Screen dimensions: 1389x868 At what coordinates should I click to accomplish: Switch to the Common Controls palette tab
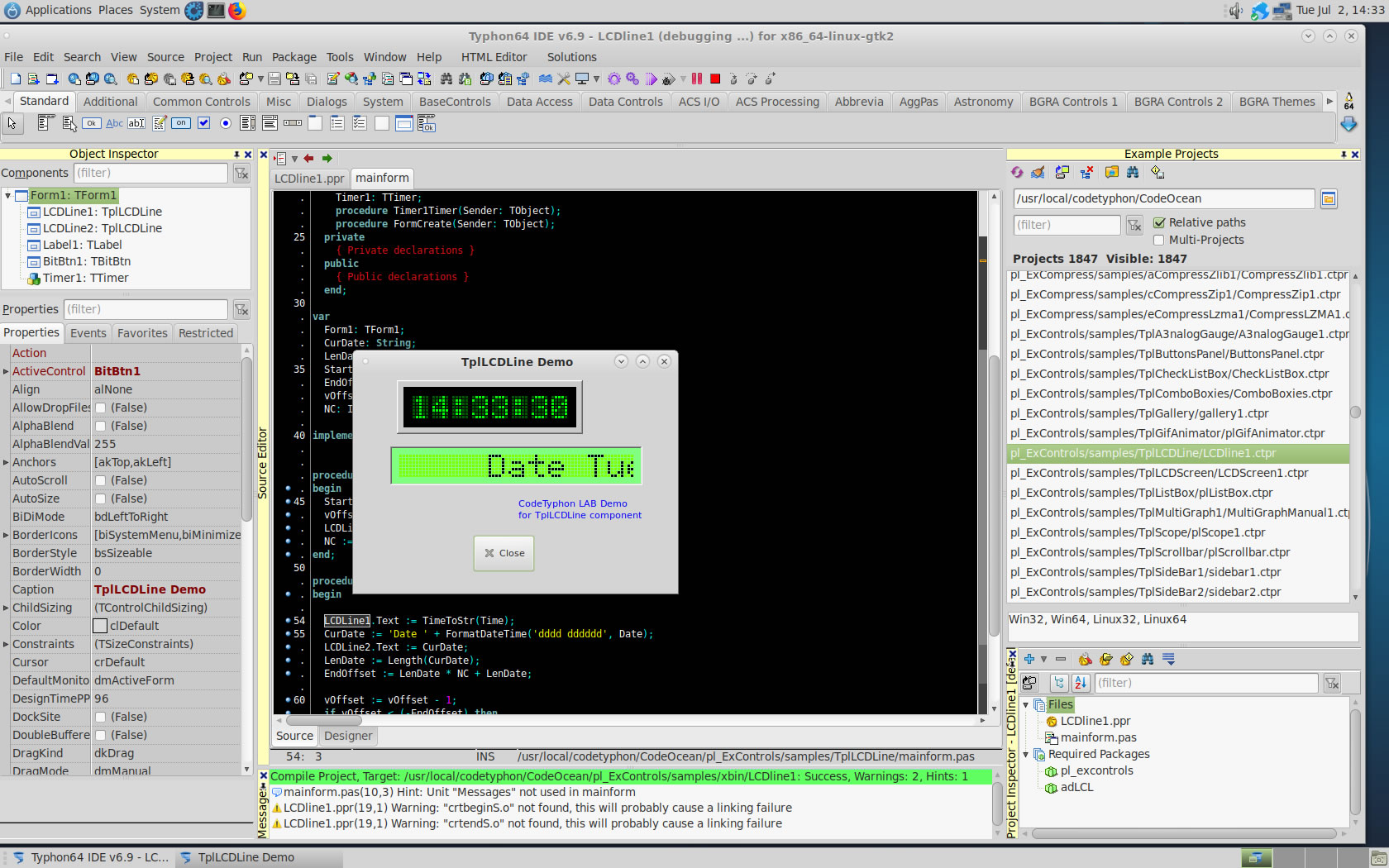click(201, 102)
